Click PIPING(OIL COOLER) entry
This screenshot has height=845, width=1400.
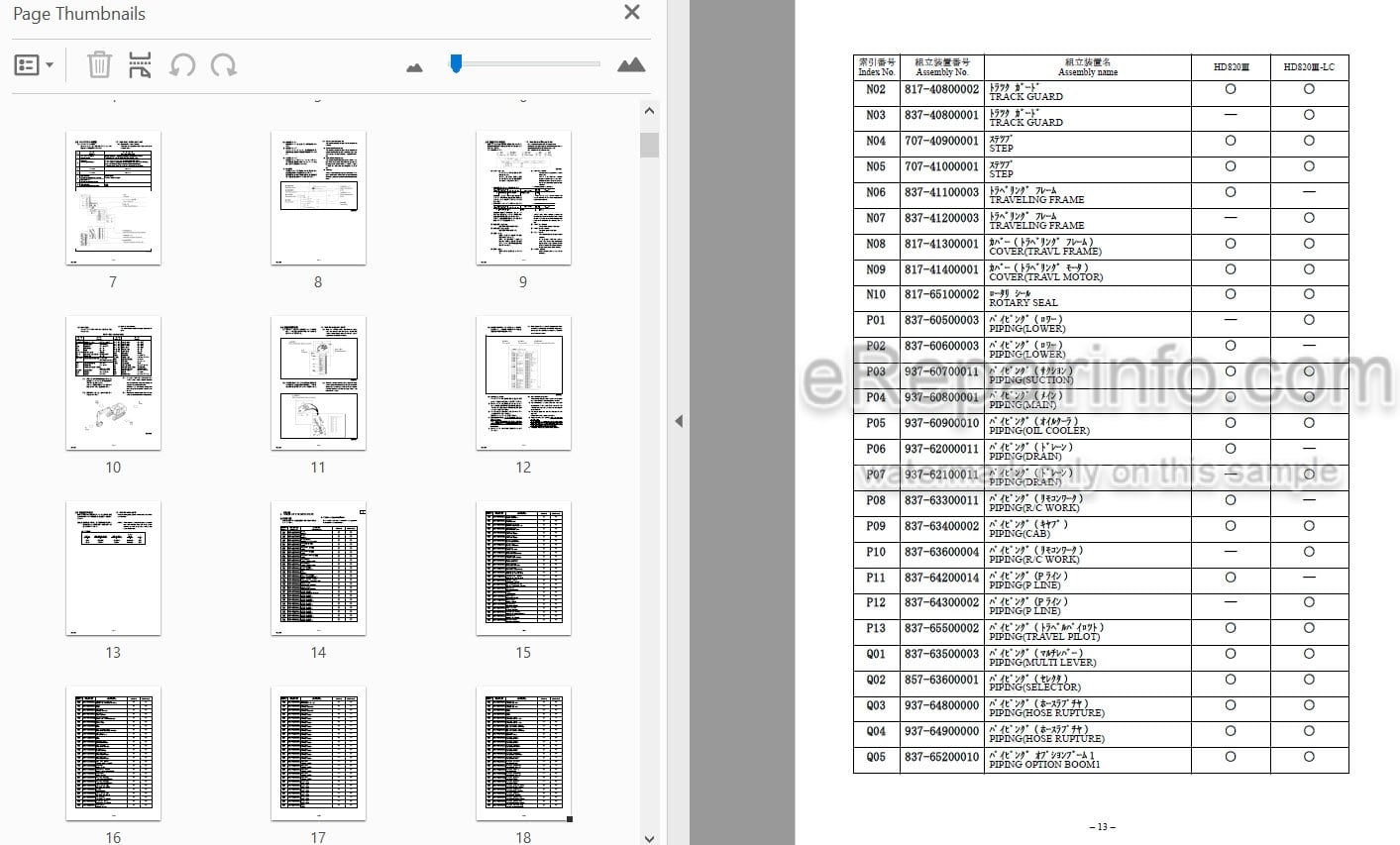click(x=1039, y=431)
